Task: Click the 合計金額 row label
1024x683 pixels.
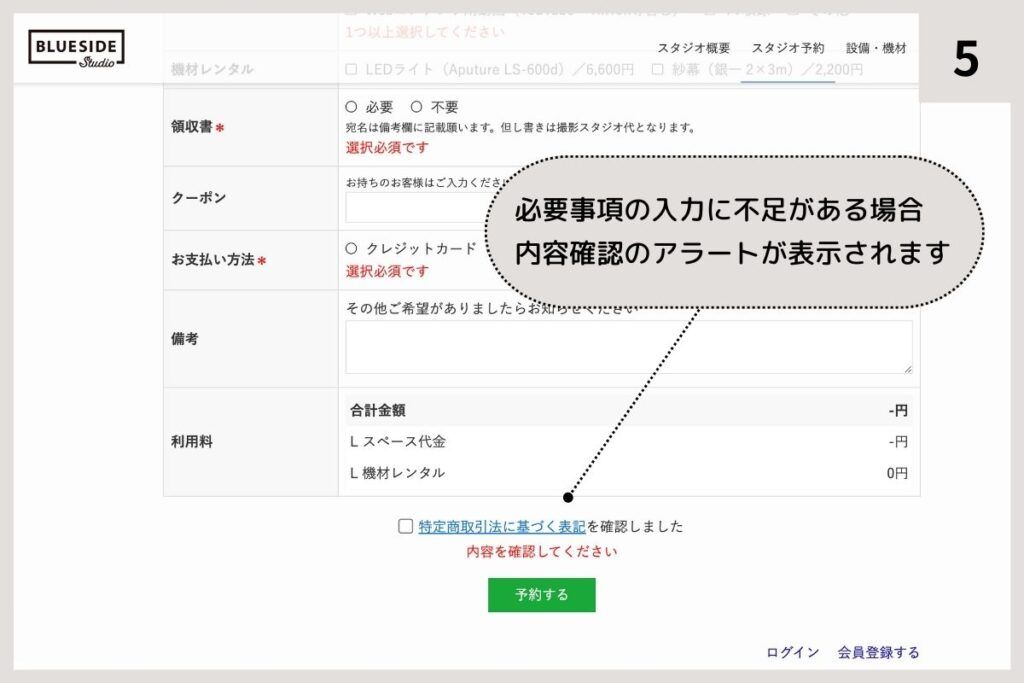Action: 377,410
